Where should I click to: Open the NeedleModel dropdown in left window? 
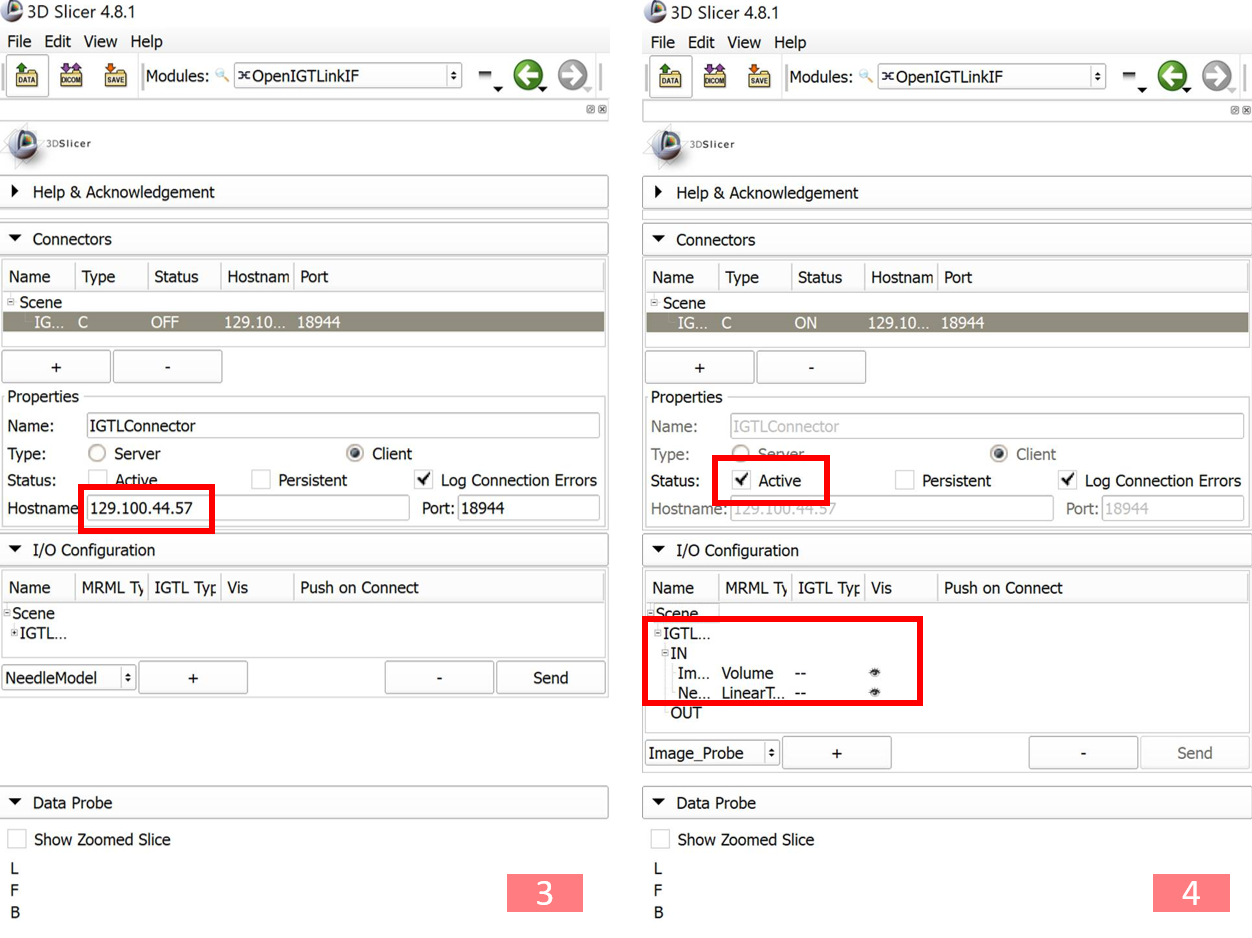tap(69, 678)
